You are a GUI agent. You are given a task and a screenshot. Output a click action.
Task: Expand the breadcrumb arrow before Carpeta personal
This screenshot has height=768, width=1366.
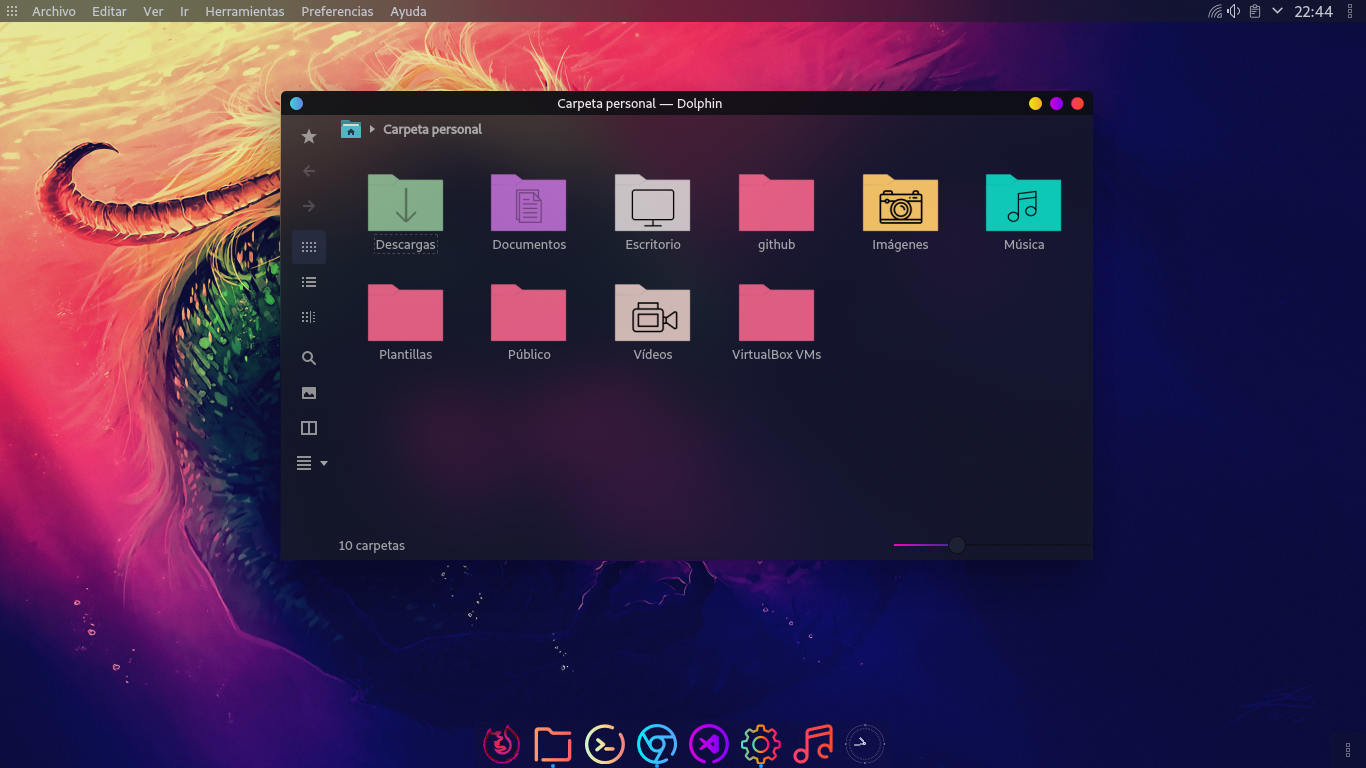pyautogui.click(x=372, y=129)
